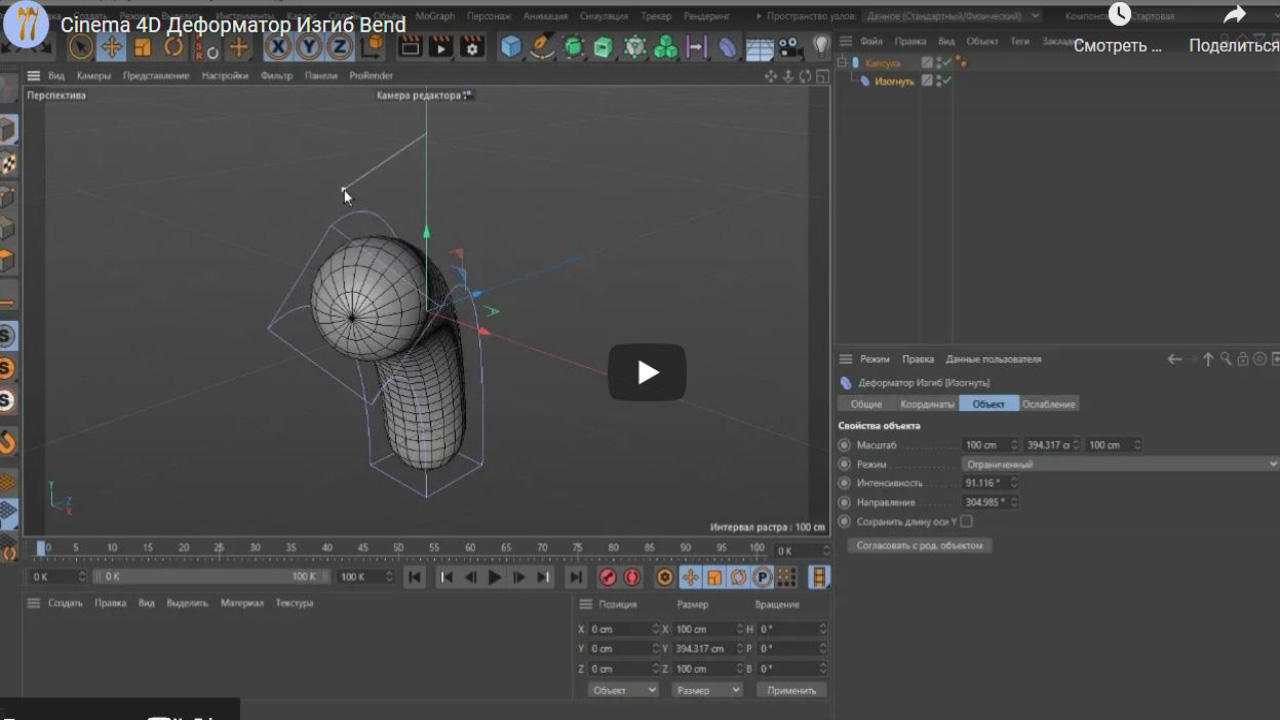Play the animation forward
This screenshot has height=720, width=1280.
(x=495, y=577)
